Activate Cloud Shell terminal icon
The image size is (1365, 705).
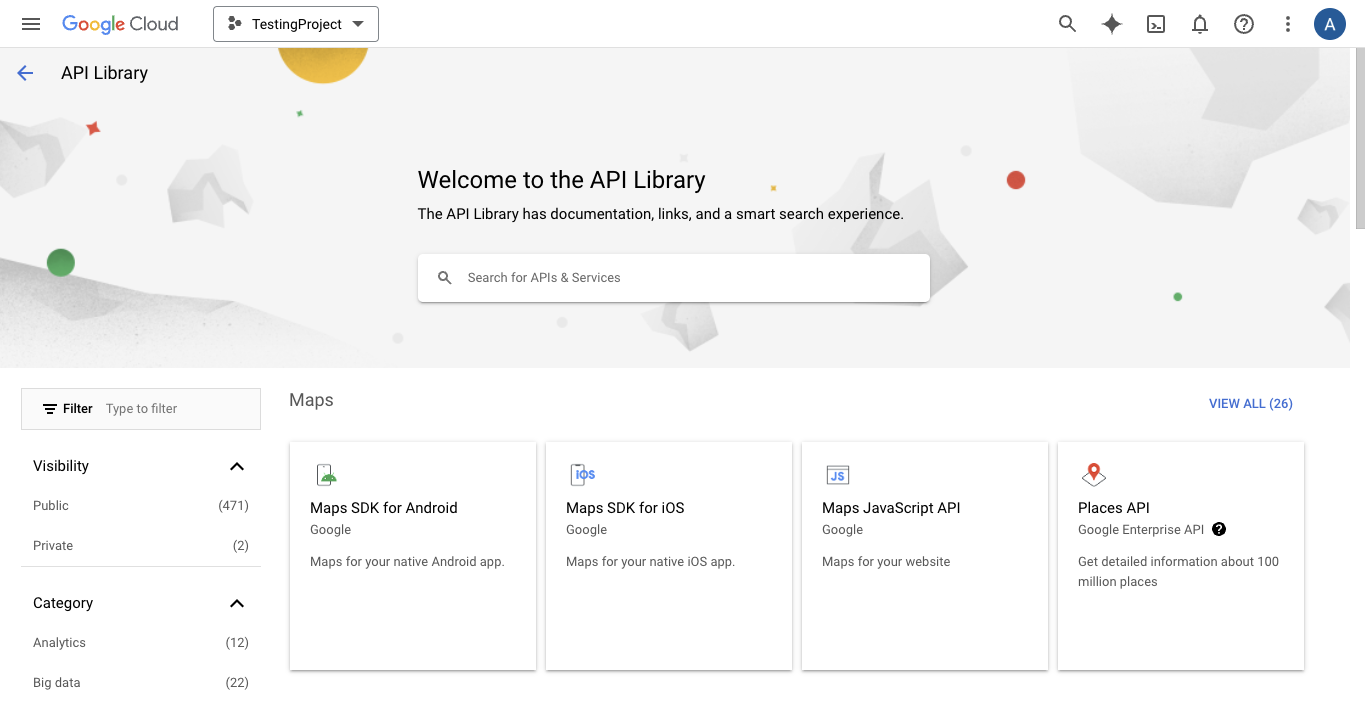1156,24
